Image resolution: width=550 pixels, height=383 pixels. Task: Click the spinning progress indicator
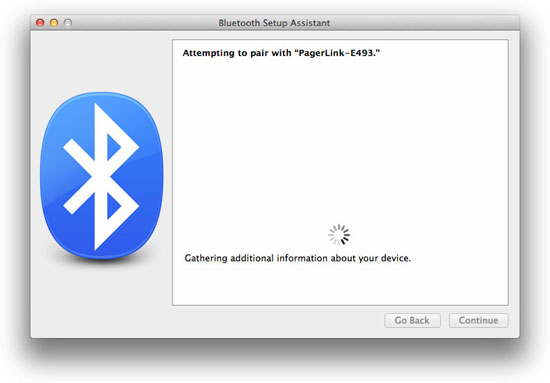tap(339, 235)
